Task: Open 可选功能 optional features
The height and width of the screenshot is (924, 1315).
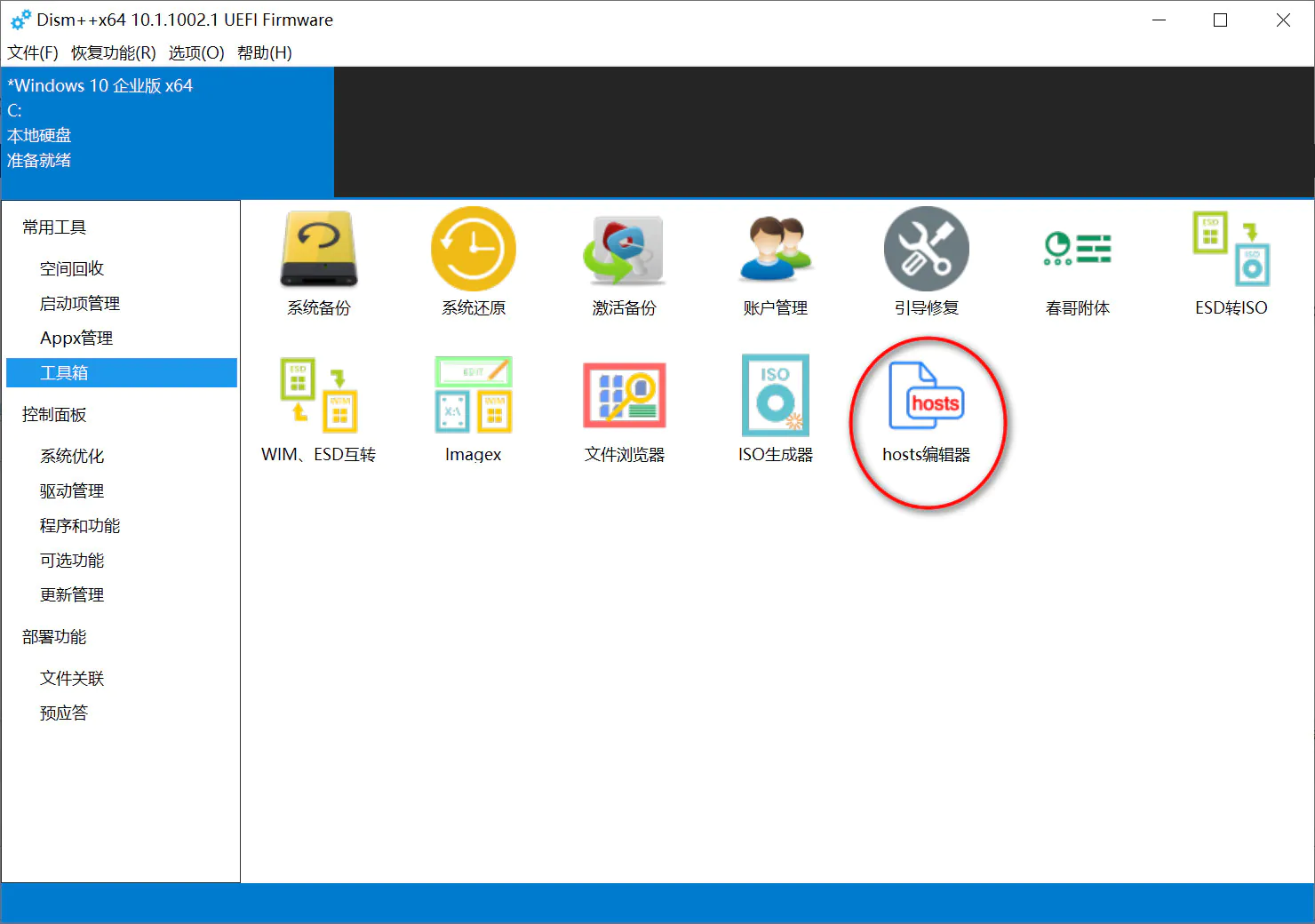Action: [72, 560]
